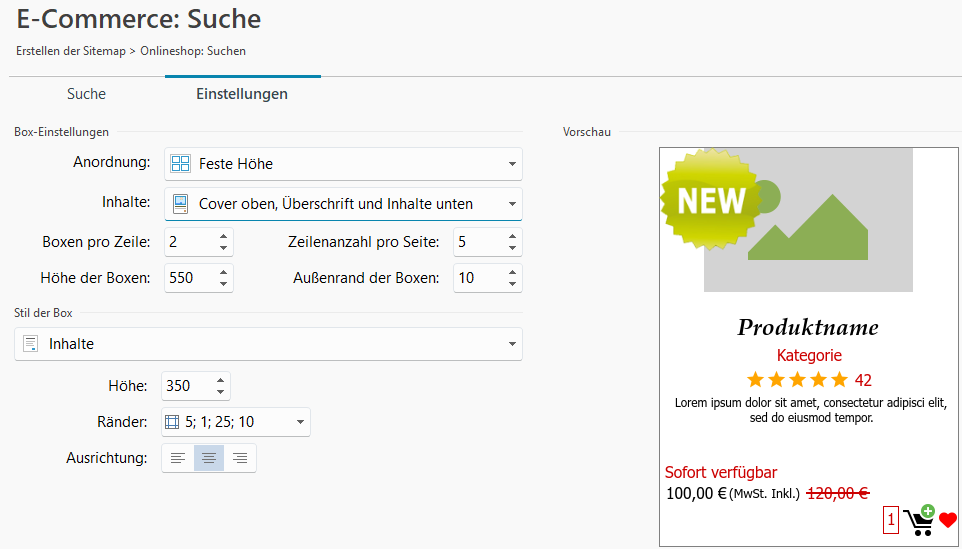
Task: Click the add-to-cart icon in the preview
Action: click(x=920, y=520)
